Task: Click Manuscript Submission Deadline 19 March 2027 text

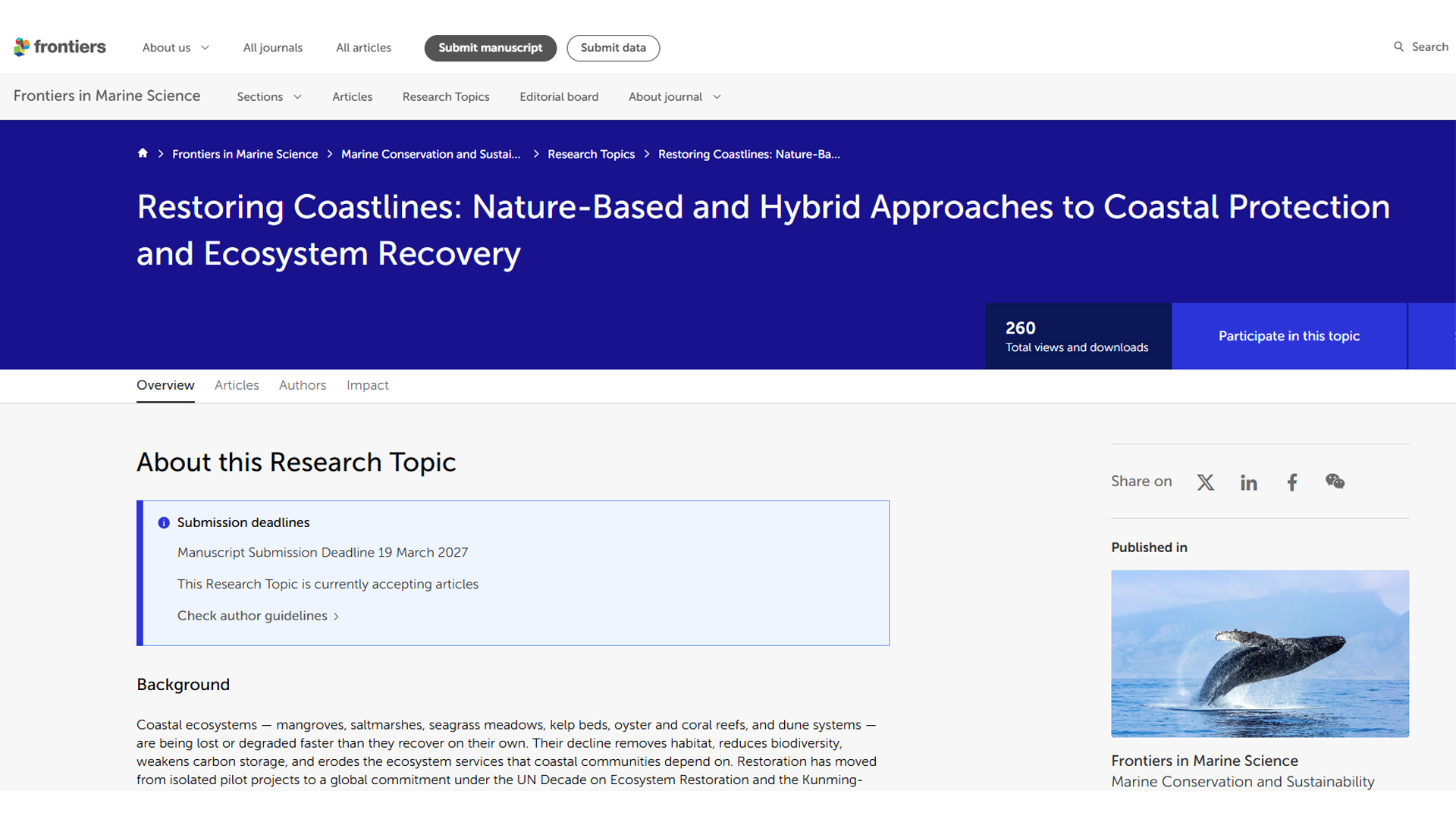Action: (323, 553)
